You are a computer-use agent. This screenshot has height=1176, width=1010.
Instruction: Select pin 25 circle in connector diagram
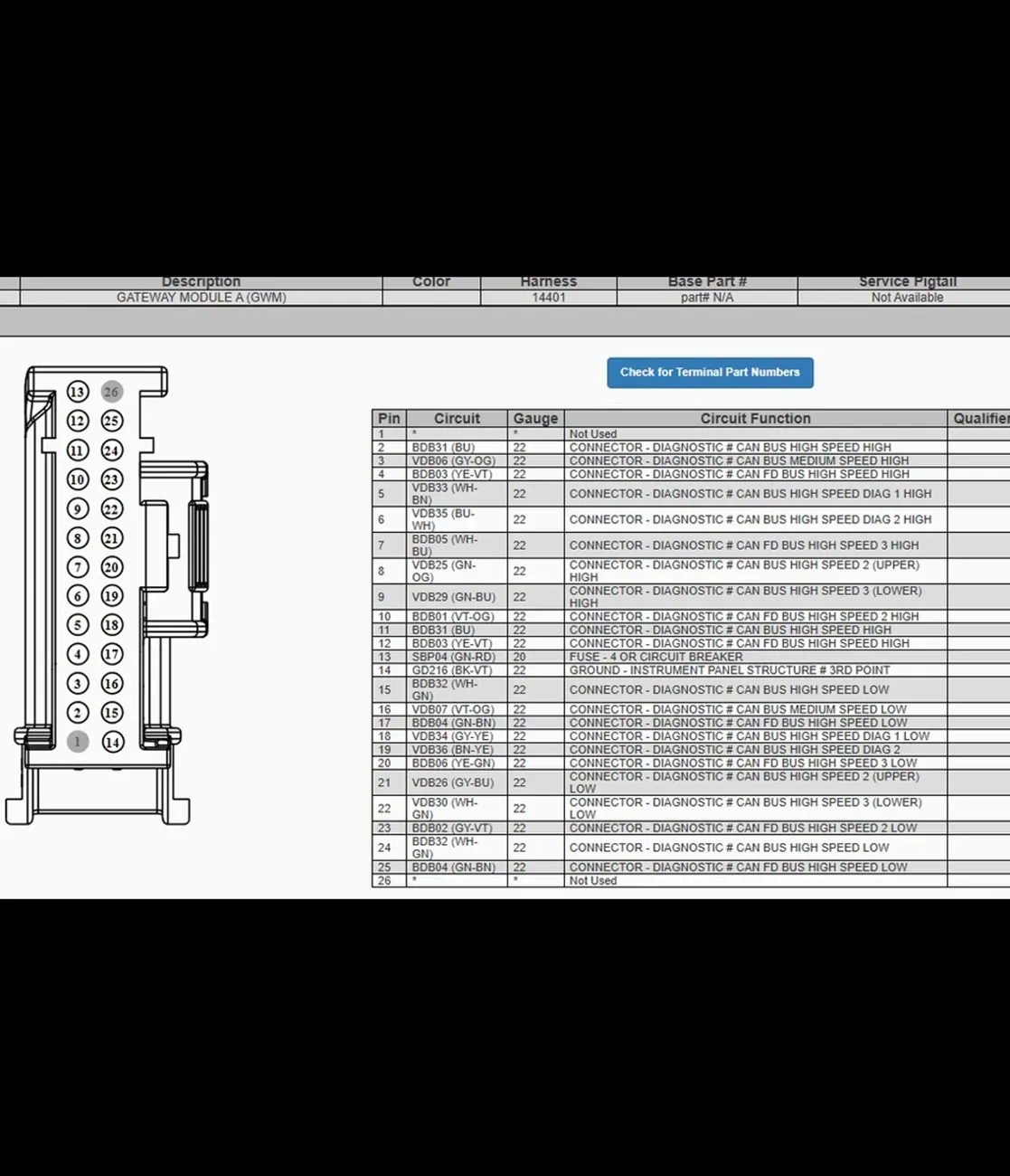[111, 421]
